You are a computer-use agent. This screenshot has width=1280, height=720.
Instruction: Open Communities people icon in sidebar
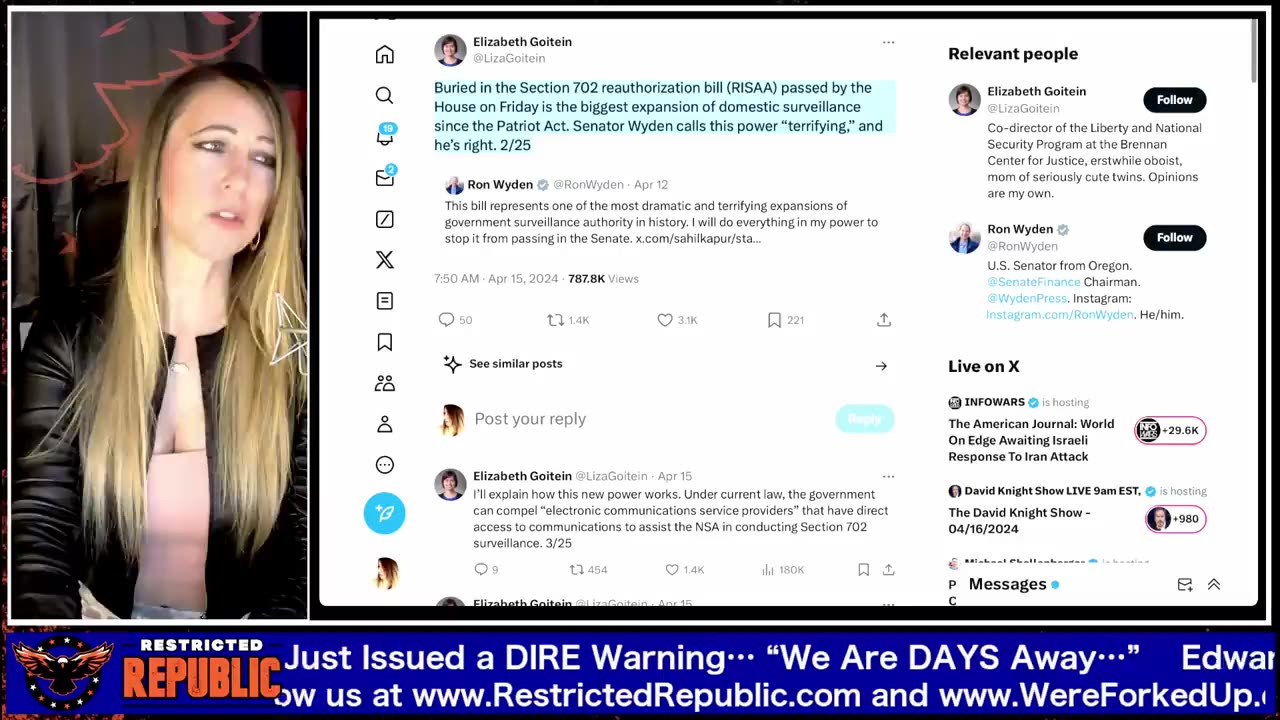384,383
